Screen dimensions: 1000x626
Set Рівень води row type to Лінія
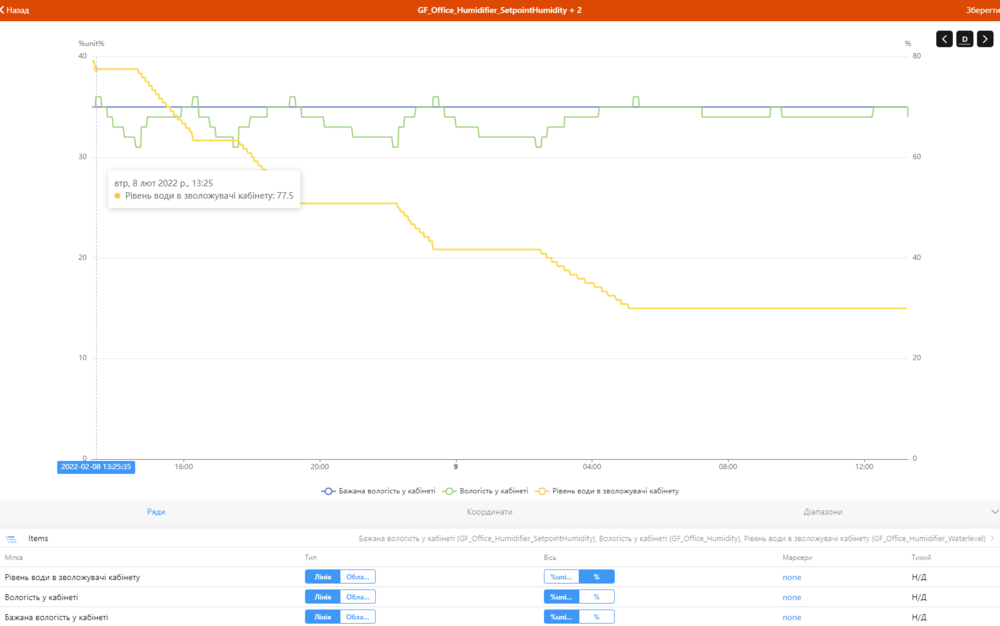323,577
